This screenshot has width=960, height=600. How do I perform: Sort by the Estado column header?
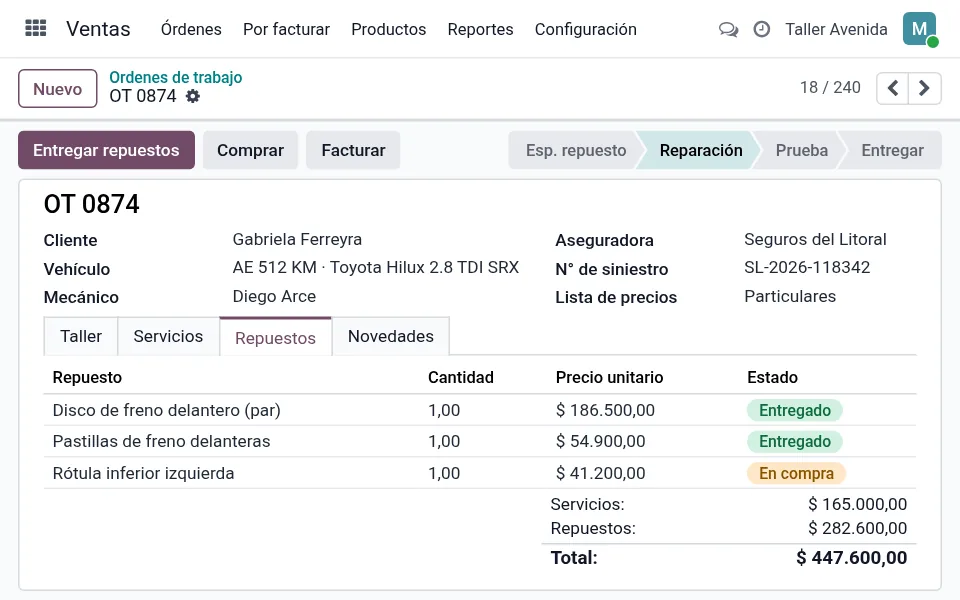772,377
